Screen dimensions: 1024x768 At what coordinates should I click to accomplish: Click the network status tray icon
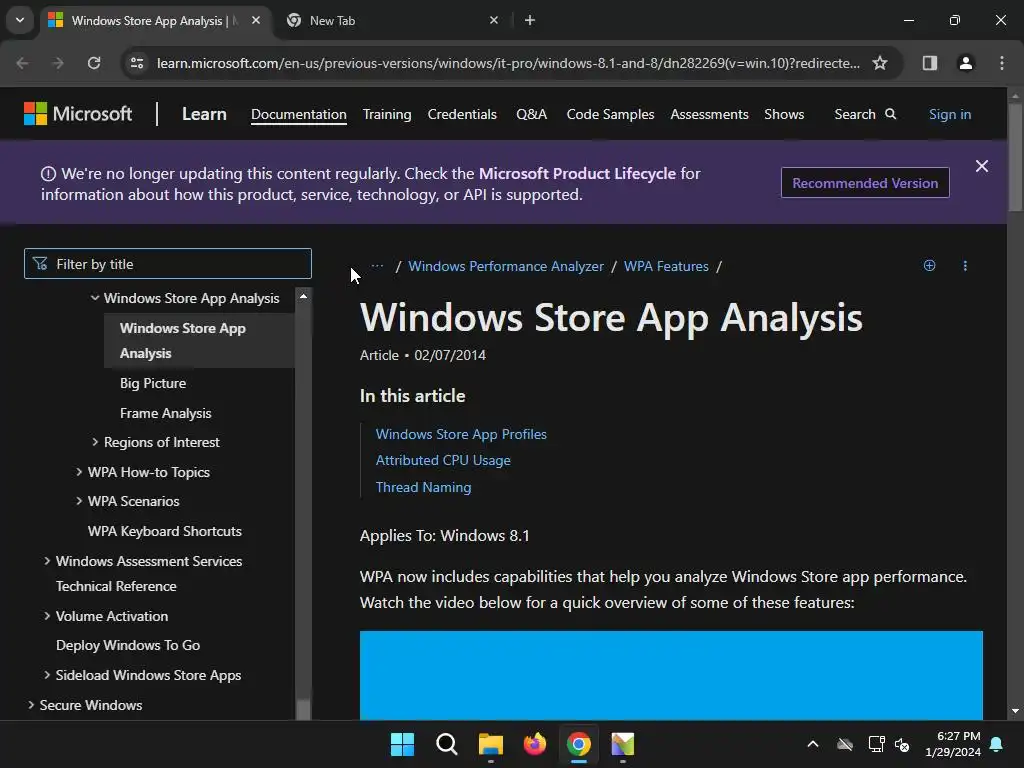pos(876,744)
